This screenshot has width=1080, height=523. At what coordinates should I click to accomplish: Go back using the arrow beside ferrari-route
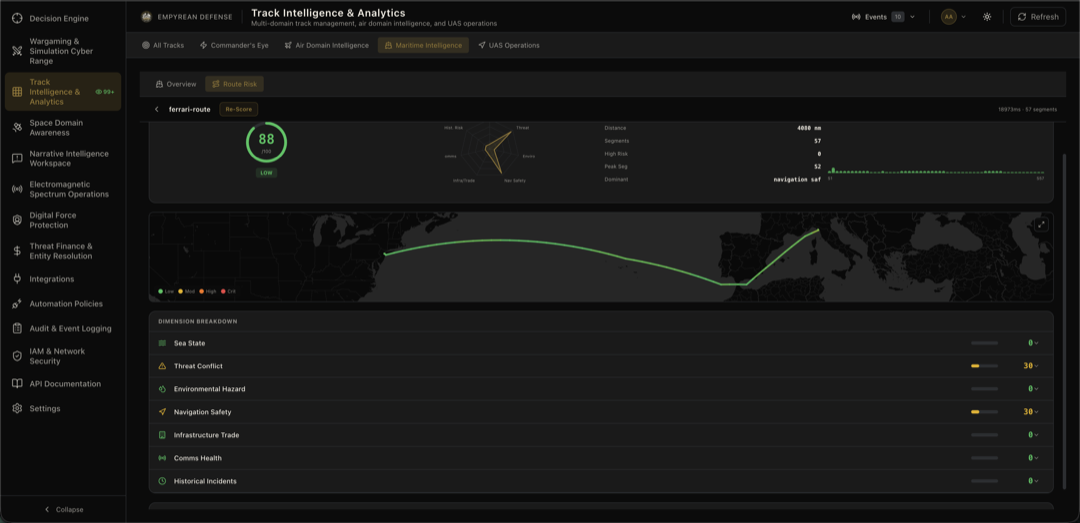click(156, 109)
